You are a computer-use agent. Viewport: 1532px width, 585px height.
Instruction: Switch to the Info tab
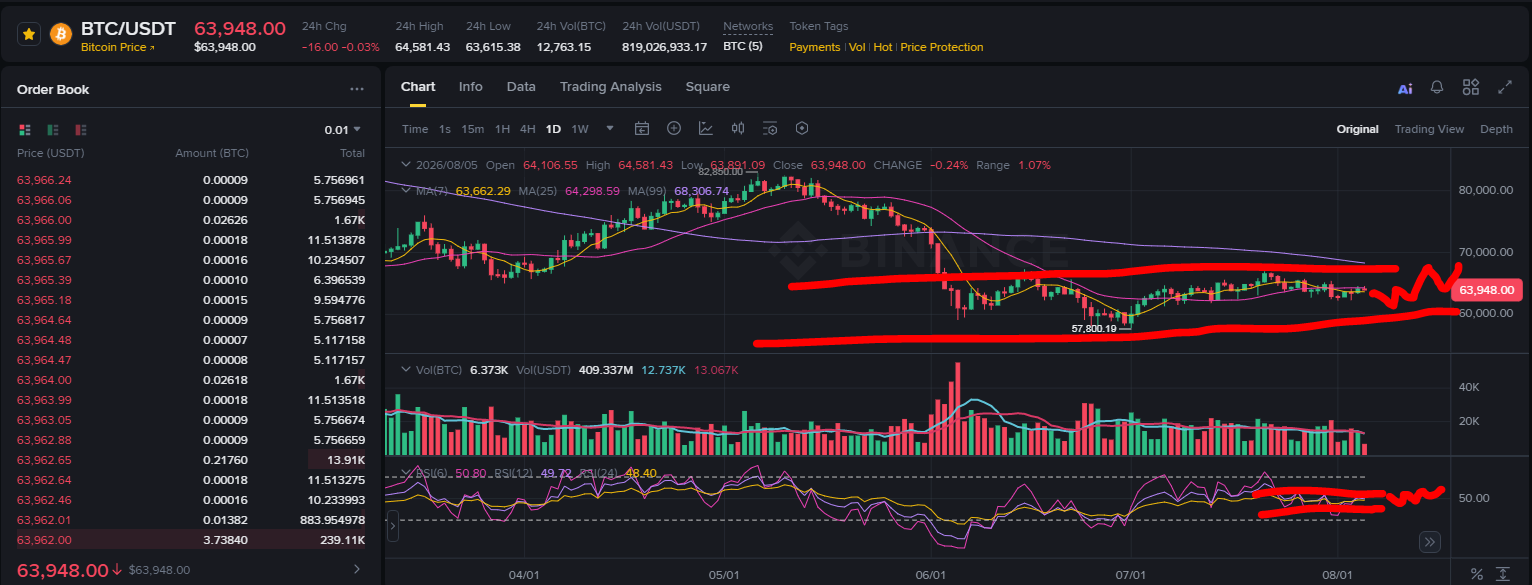coord(471,87)
